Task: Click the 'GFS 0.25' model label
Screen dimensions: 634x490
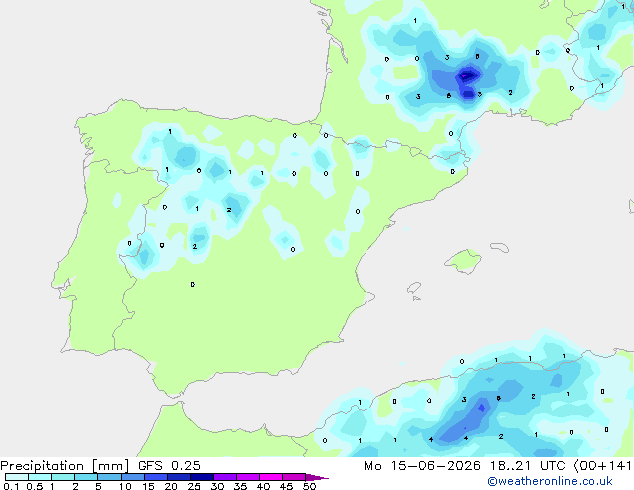Action: point(169,466)
